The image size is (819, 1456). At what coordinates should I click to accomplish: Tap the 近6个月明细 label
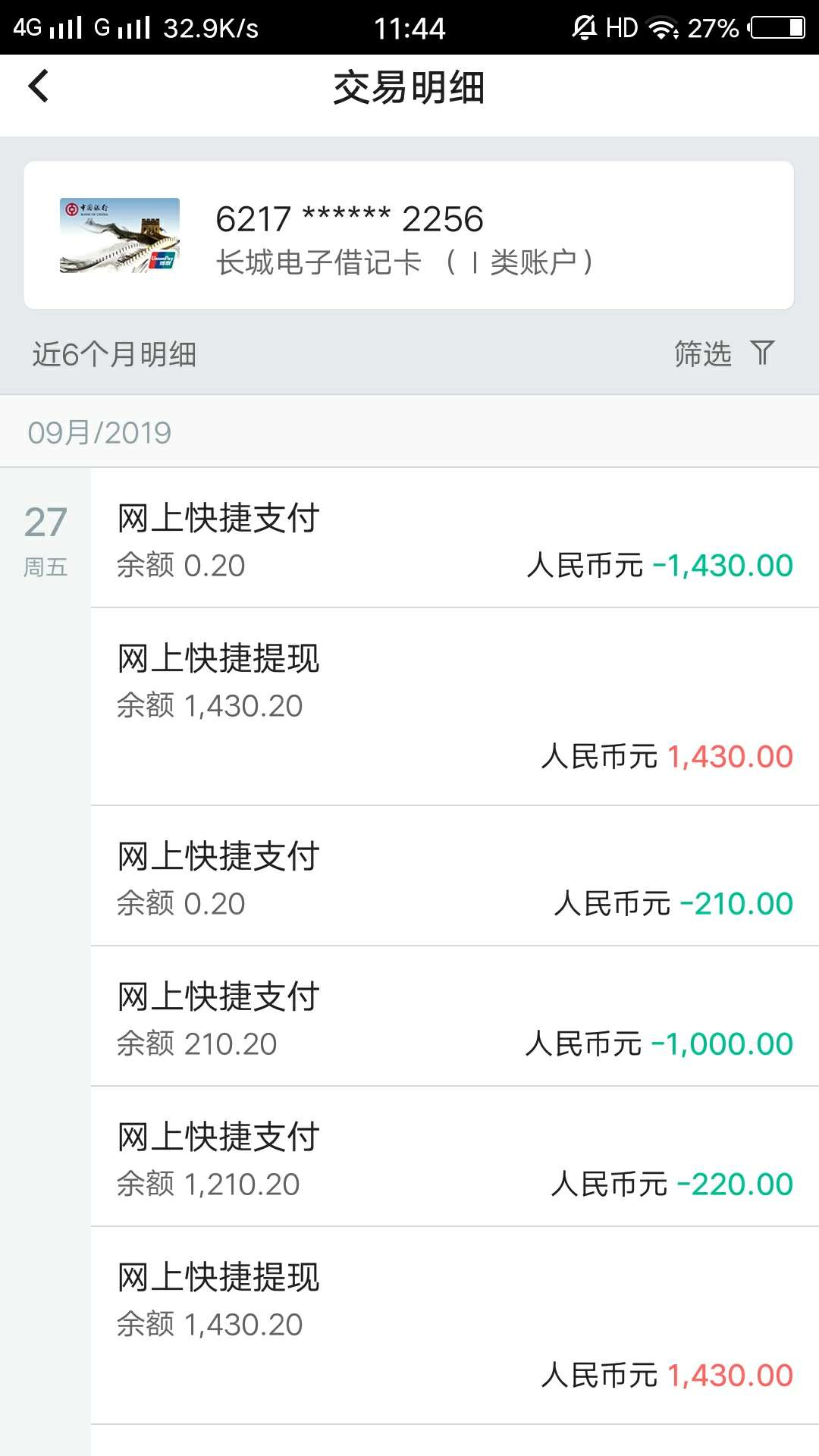click(x=114, y=354)
